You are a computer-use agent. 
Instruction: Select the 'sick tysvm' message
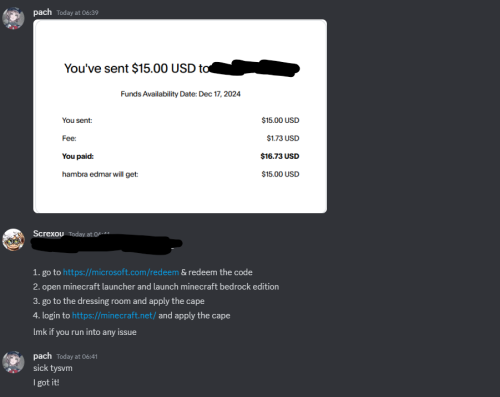click(53, 368)
